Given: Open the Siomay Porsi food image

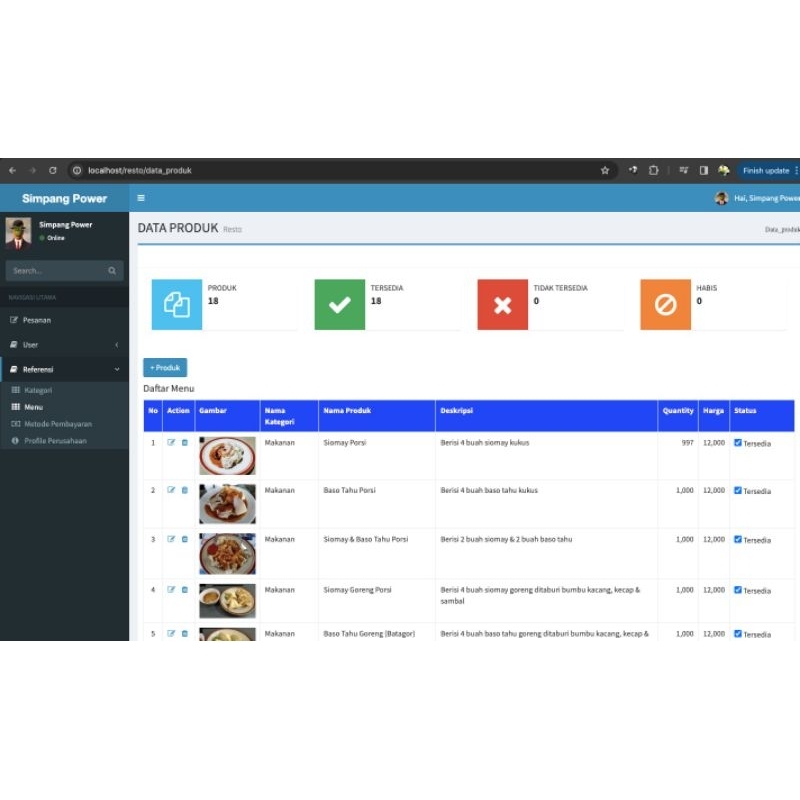Looking at the screenshot, I should pyautogui.click(x=227, y=456).
